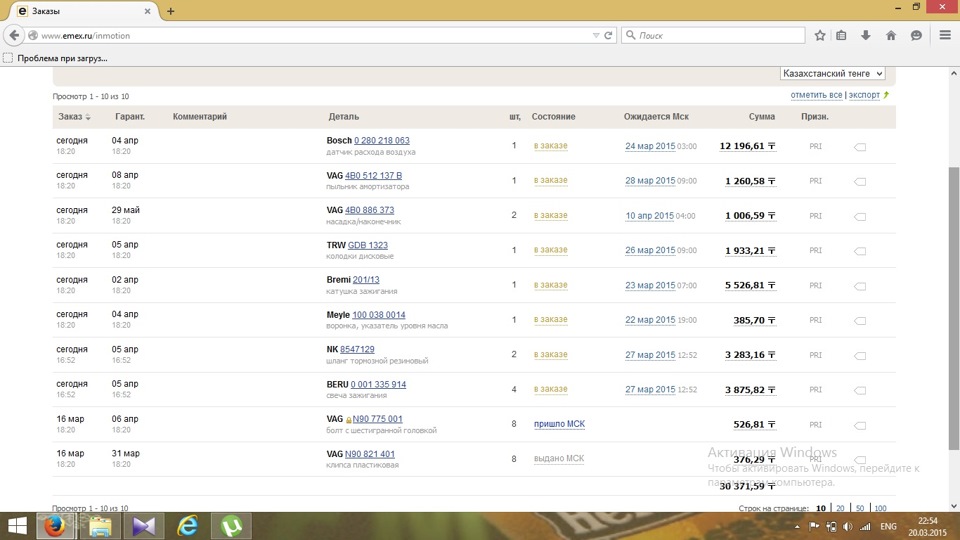Open Internet Explorer from the taskbar
The height and width of the screenshot is (540, 960).
tap(188, 527)
